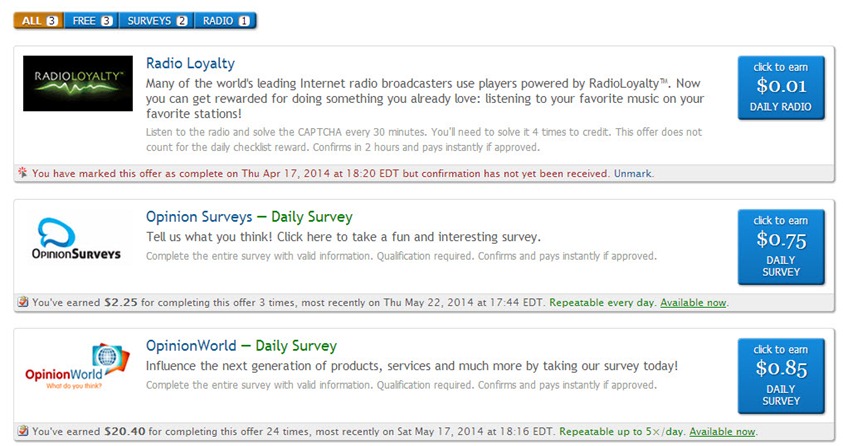
Task: Open the OpinionWorld Daily Survey title
Action: click(241, 346)
